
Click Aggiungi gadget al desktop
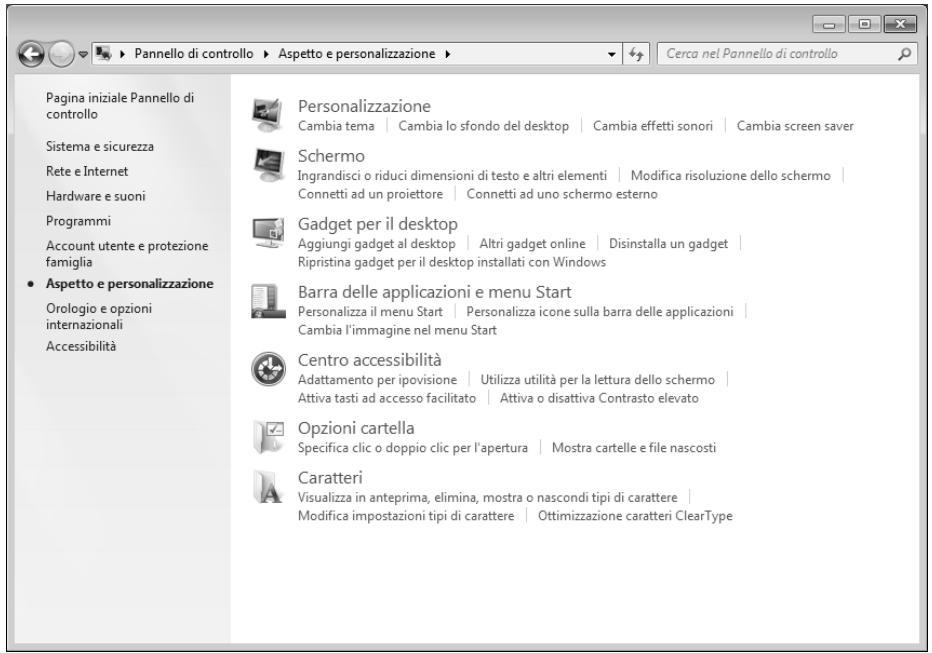pos(377,244)
